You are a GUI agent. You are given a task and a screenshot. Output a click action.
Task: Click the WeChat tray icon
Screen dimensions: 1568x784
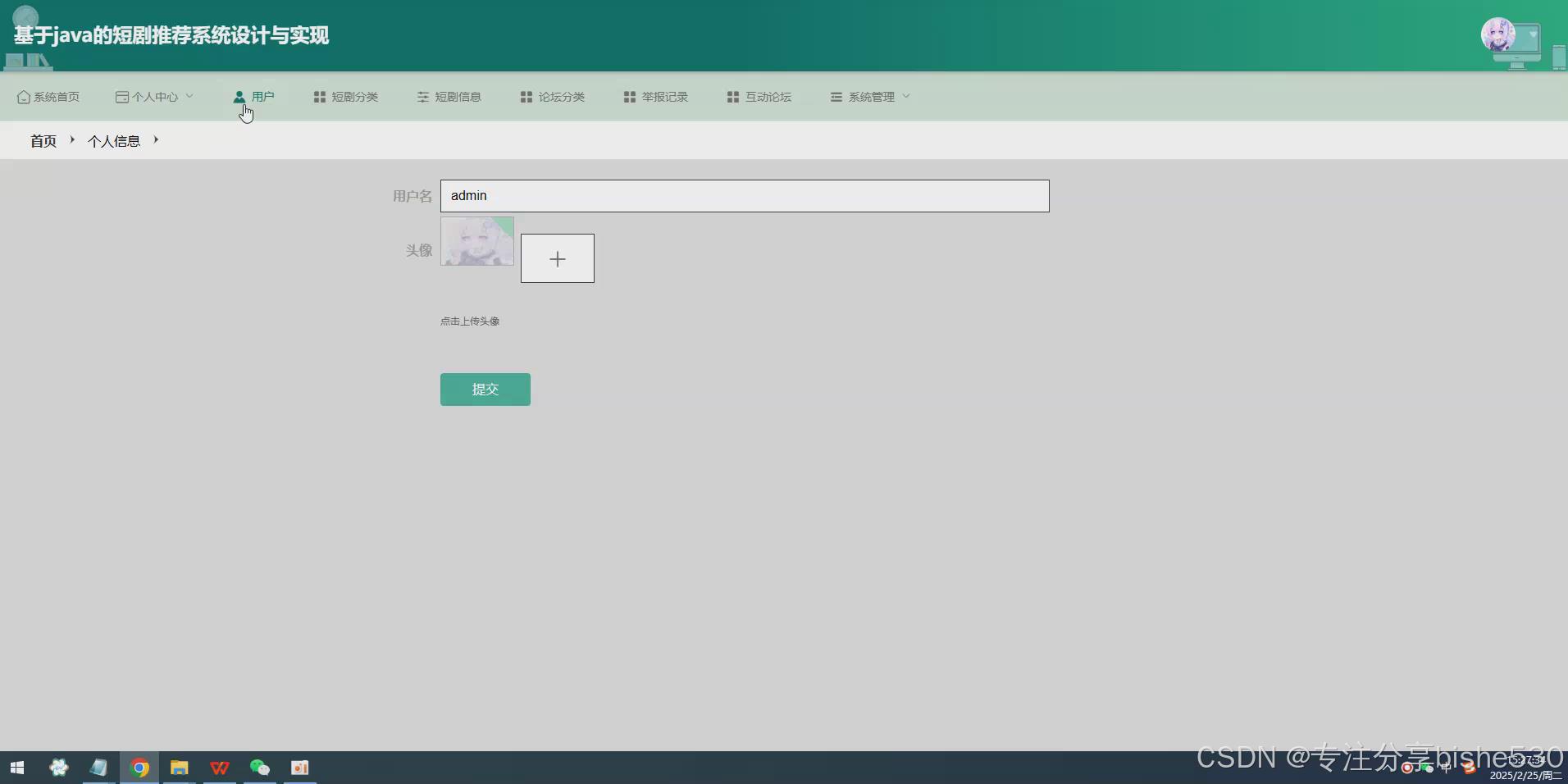1427,768
